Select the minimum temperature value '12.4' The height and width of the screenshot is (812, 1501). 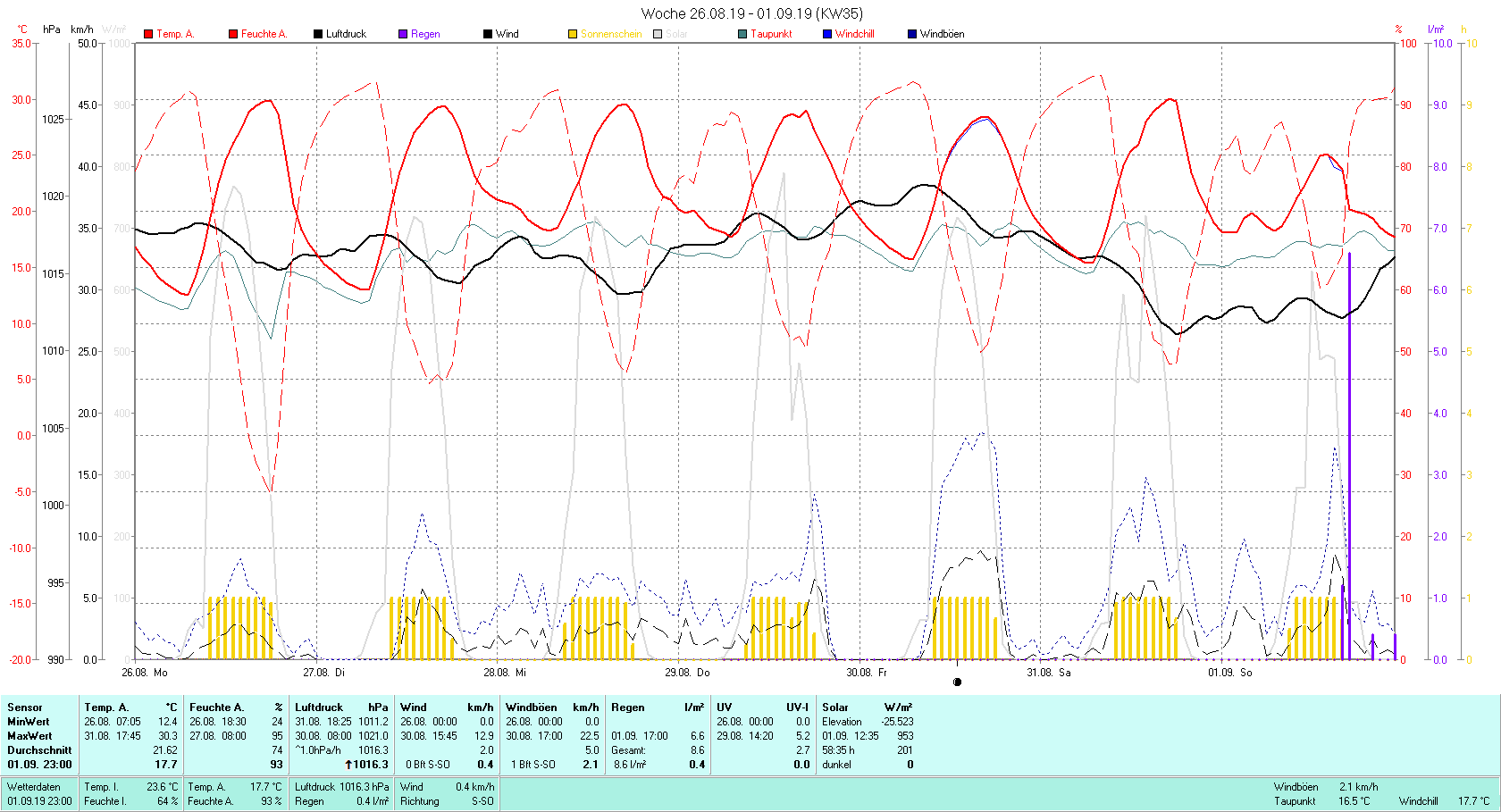[168, 722]
